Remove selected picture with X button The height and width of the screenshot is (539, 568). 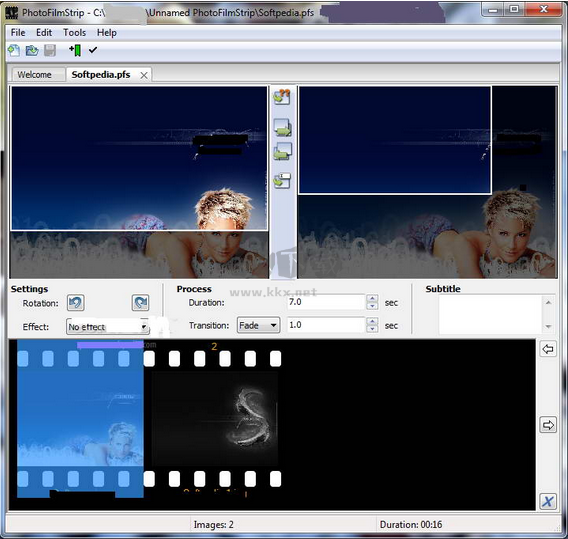pyautogui.click(x=548, y=502)
